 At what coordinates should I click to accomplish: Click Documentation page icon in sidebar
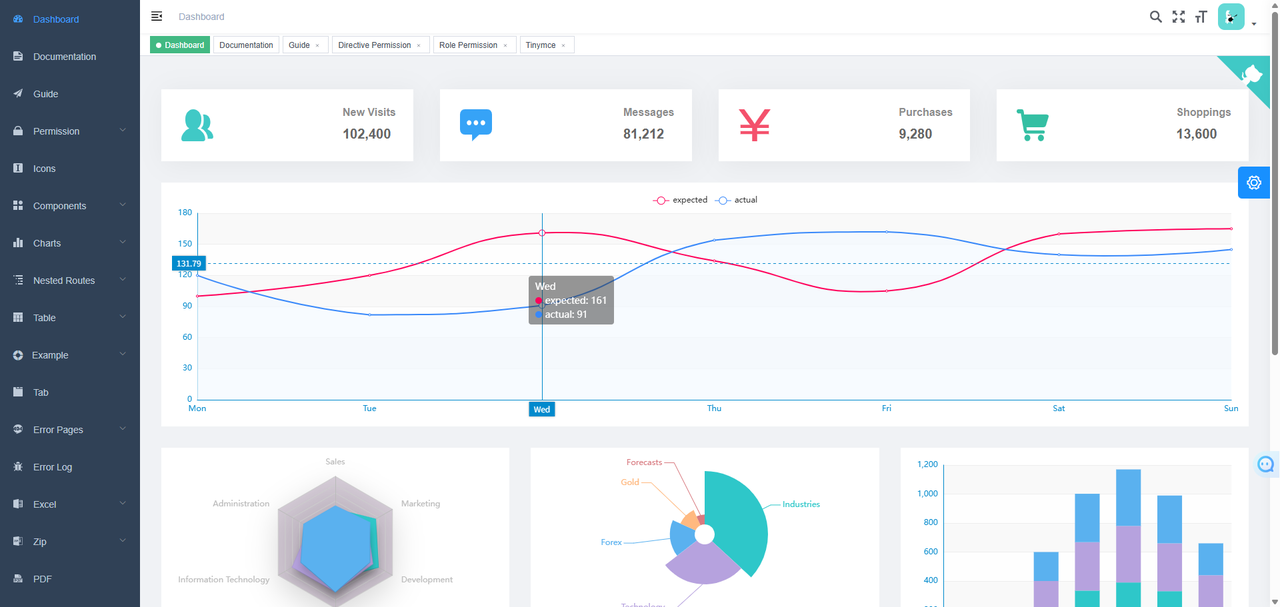pos(18,56)
